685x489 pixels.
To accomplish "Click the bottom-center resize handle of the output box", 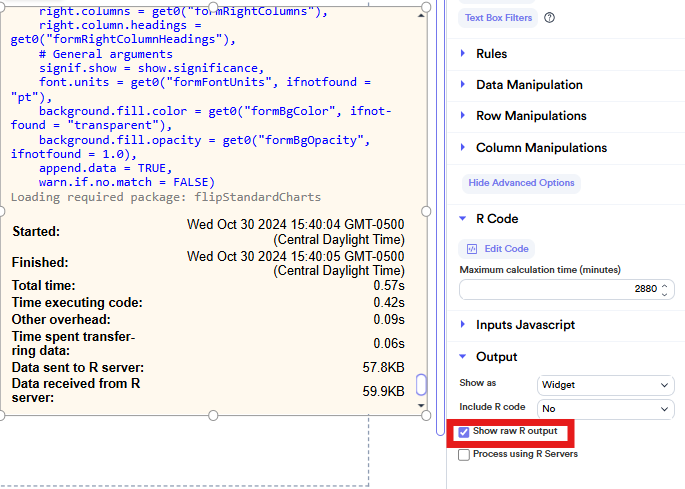I will (212, 415).
